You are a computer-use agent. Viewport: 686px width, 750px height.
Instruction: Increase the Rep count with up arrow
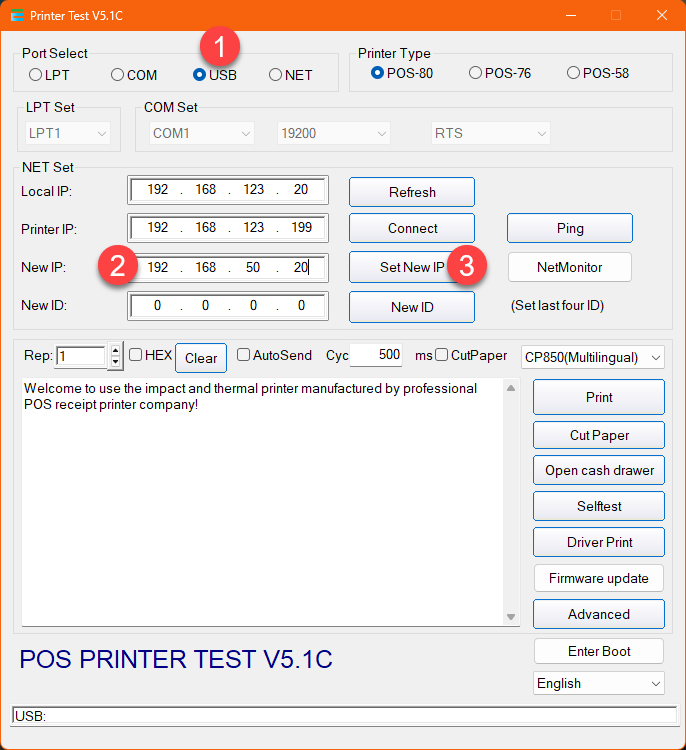[x=116, y=350]
